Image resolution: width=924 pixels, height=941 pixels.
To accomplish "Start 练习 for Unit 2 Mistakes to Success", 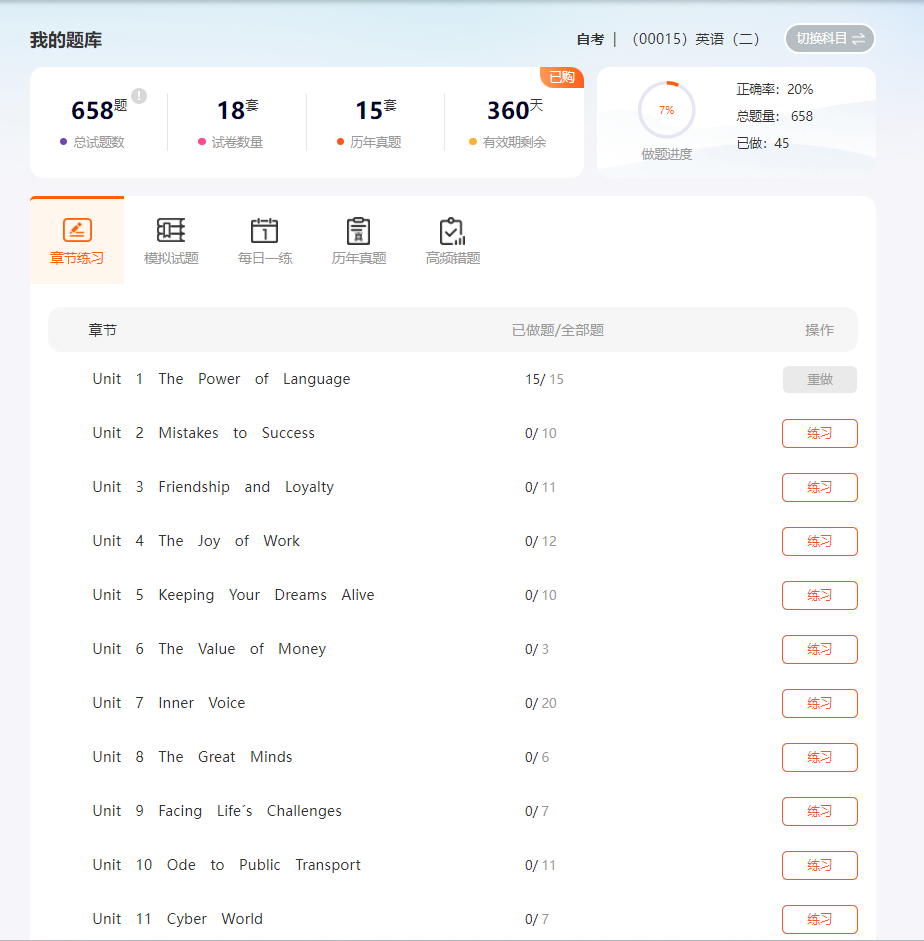I will pos(819,434).
